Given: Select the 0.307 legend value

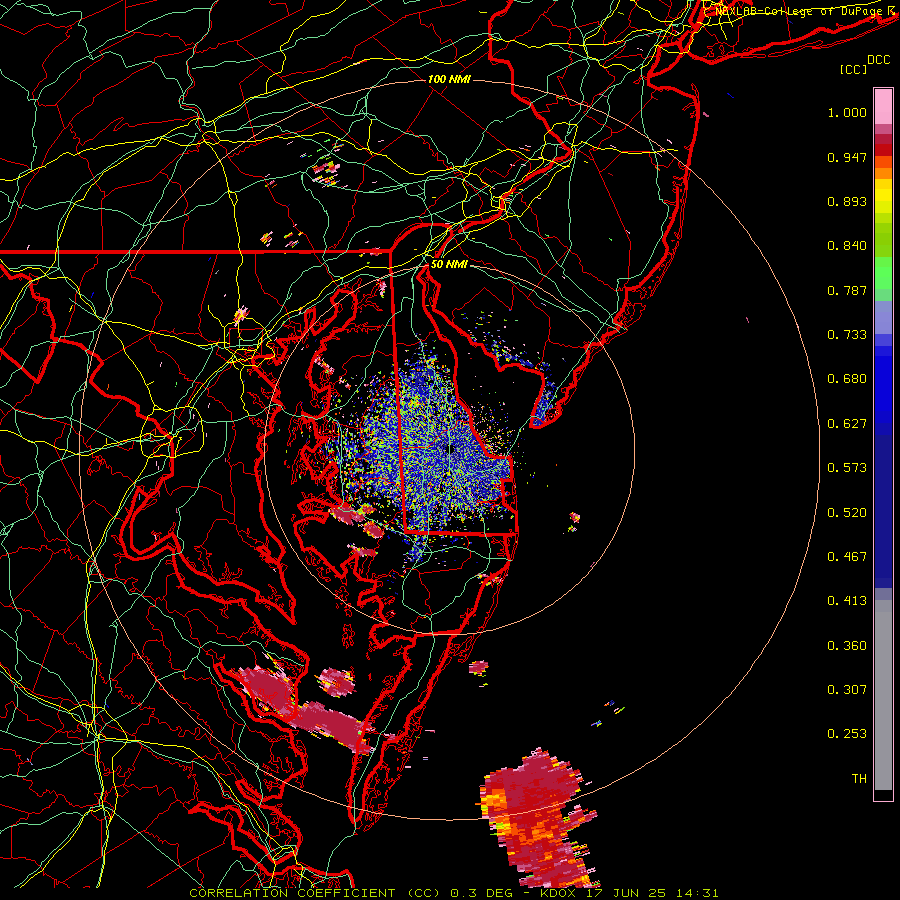Looking at the screenshot, I should pos(847,689).
